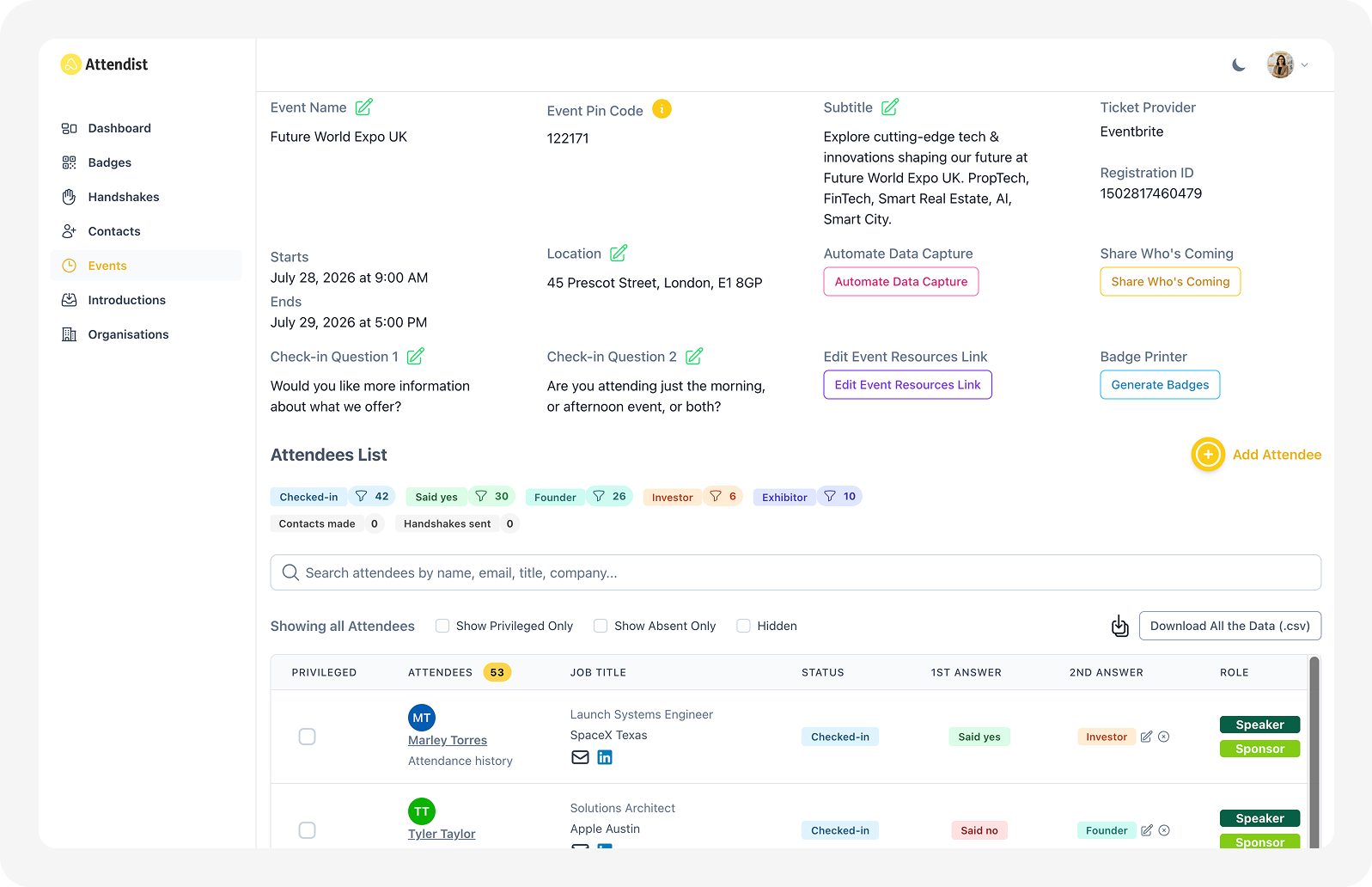Open the user profile avatar
This screenshot has height=887, width=1372.
pyautogui.click(x=1280, y=64)
